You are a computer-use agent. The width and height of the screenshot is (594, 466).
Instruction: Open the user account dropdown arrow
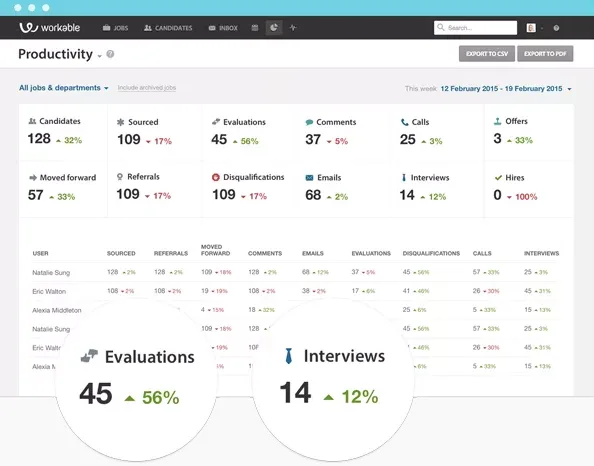tap(542, 28)
